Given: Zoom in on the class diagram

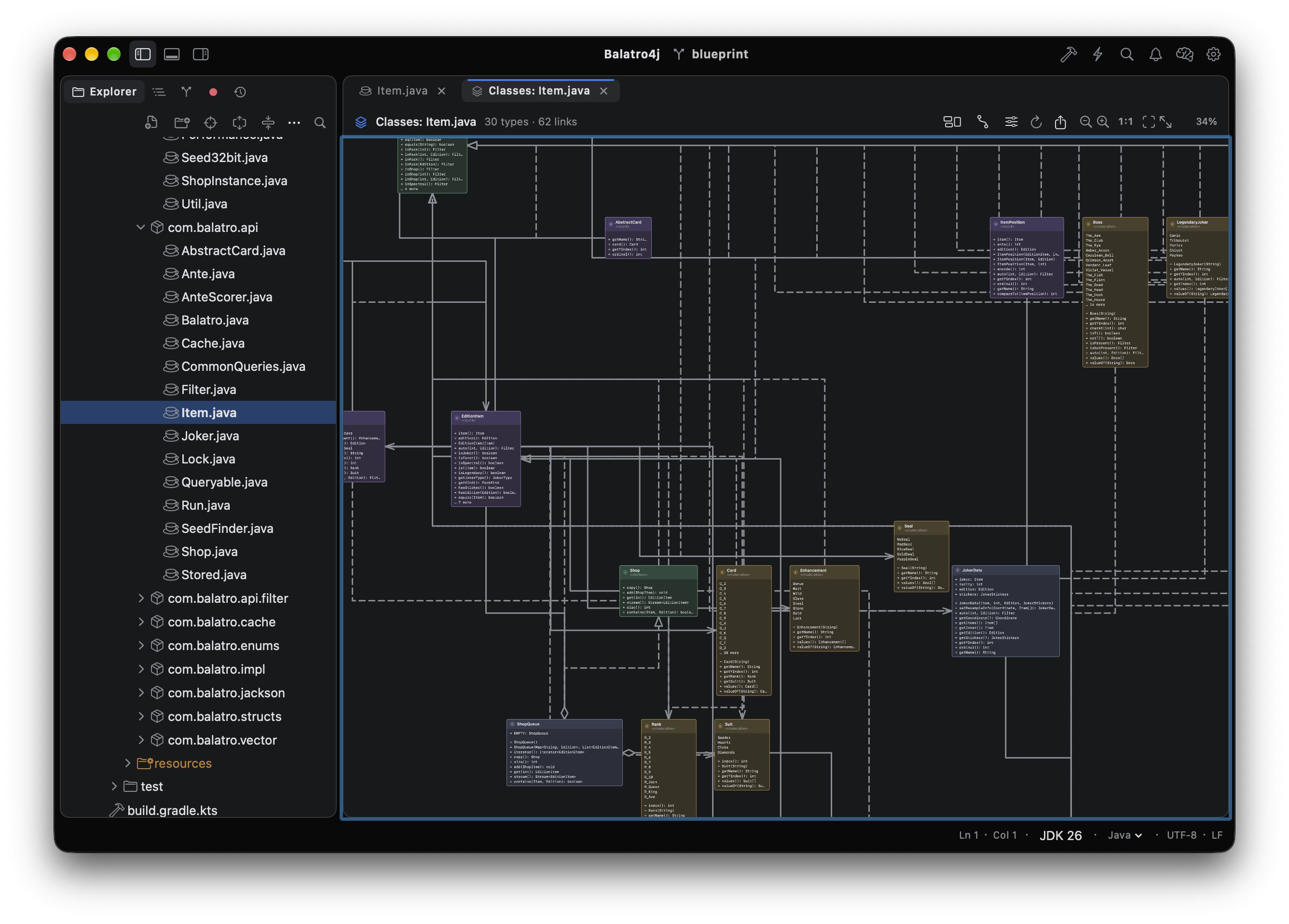Looking at the screenshot, I should 1103,122.
